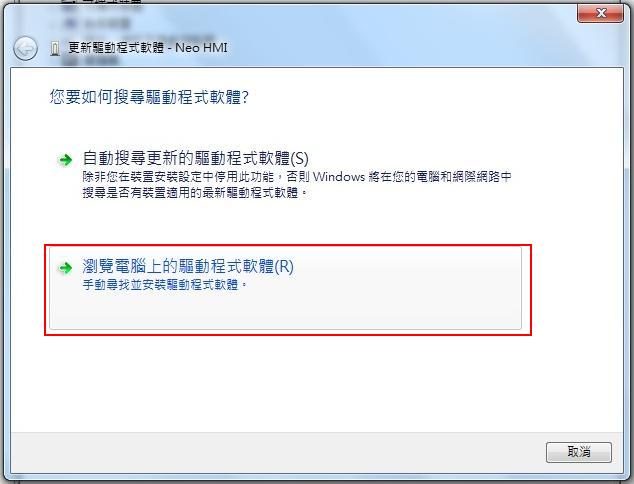
Task: Click the empty title bar area left of X
Action: [404, 24]
